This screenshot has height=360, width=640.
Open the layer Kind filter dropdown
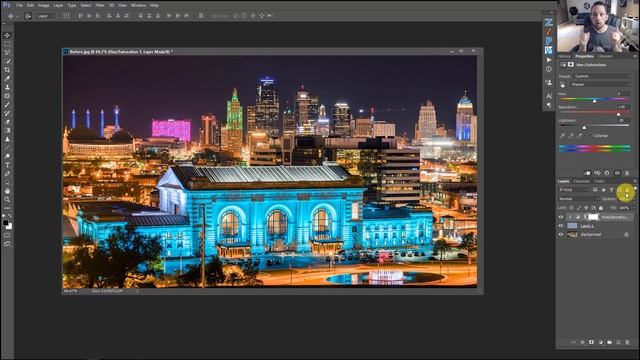pyautogui.click(x=573, y=190)
